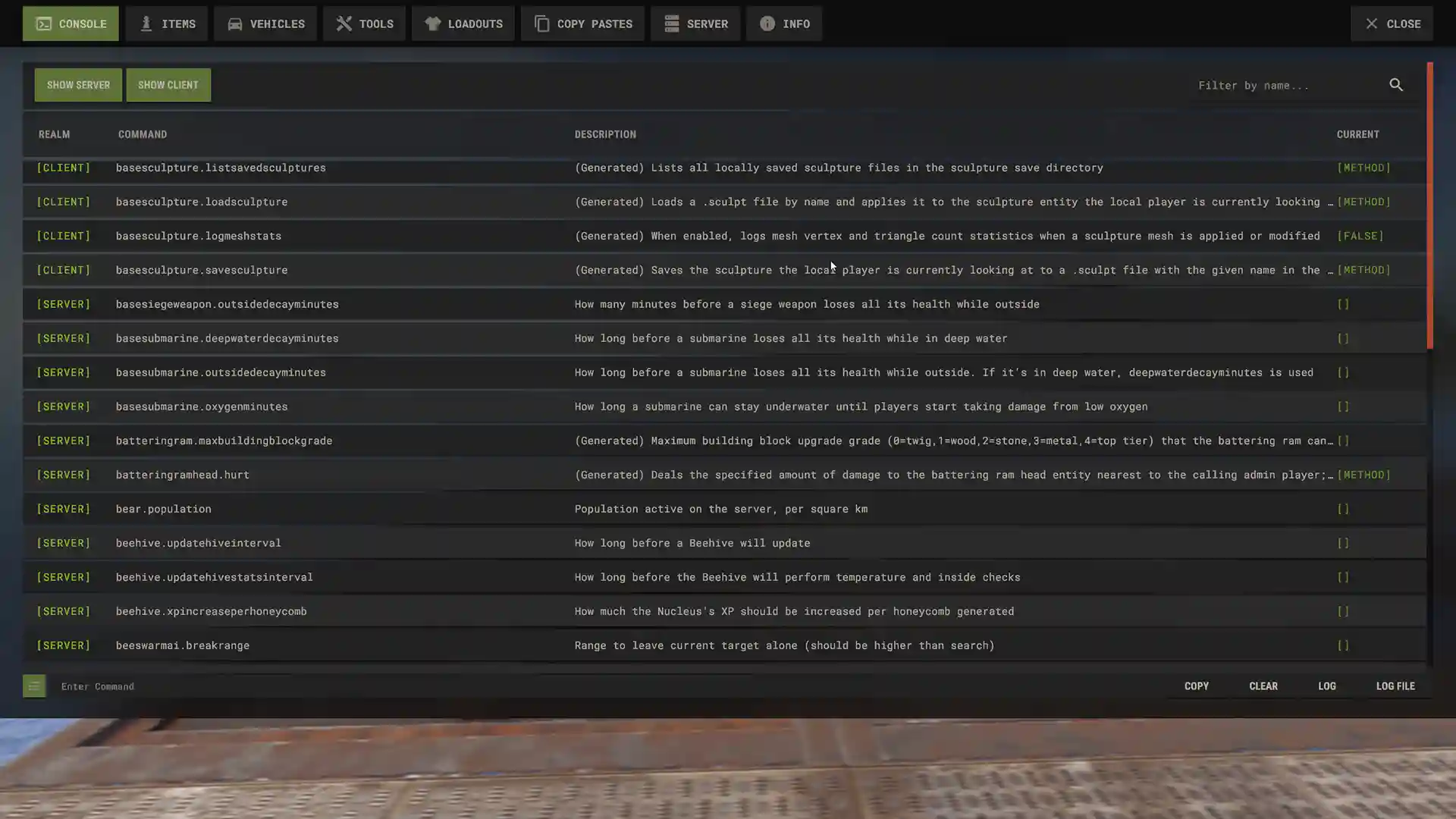The image size is (1456, 819).
Task: Expand the savesculpture truncated description
Action: pos(1328,270)
